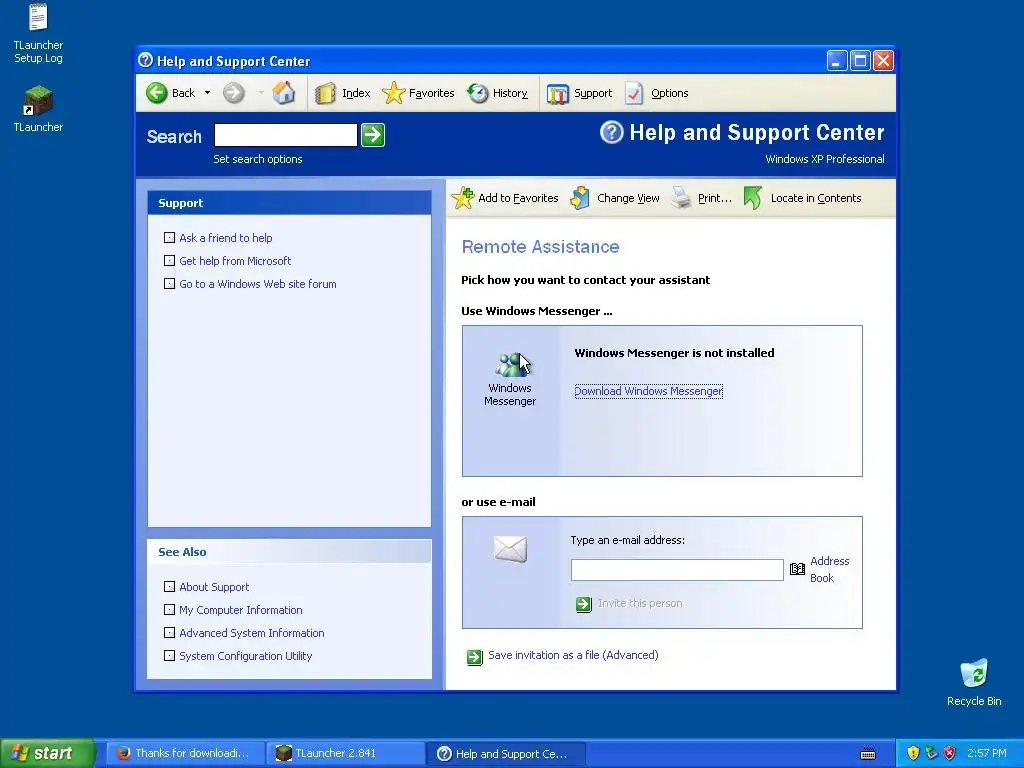Open TLauncher Setup Log desktop icon

point(38,34)
